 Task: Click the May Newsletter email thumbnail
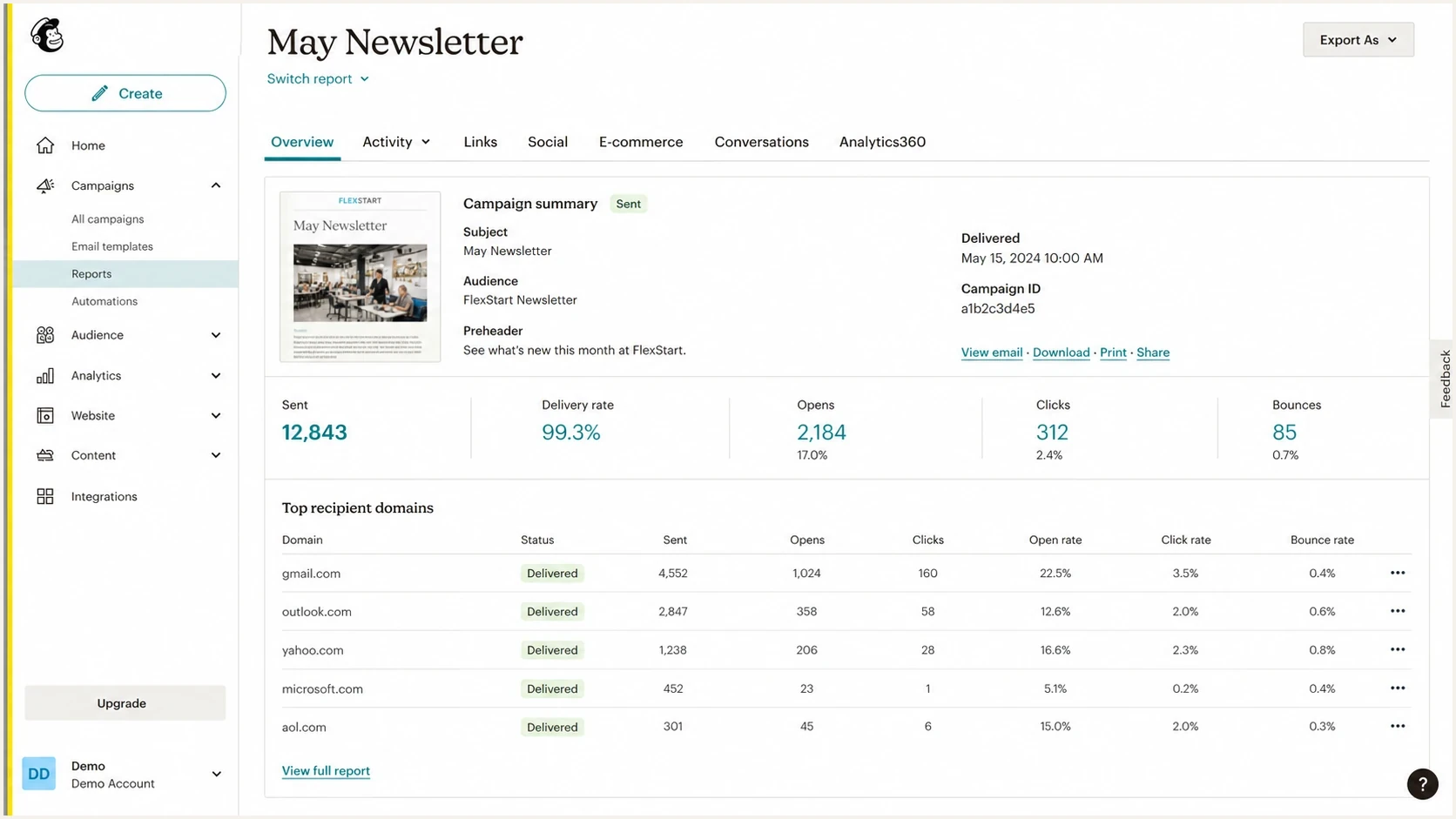point(360,277)
